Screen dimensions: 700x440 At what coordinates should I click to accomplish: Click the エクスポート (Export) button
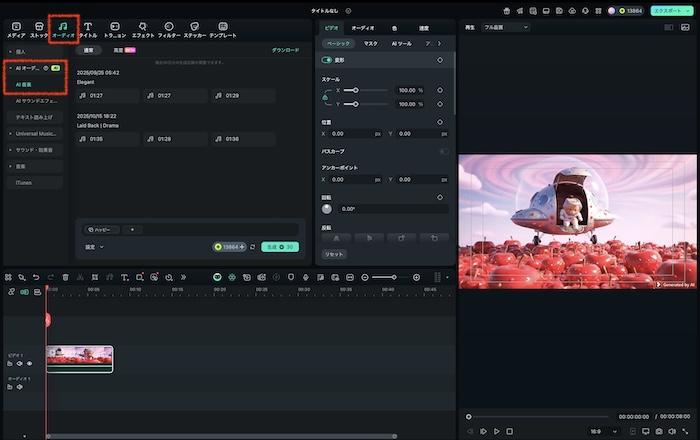(667, 10)
